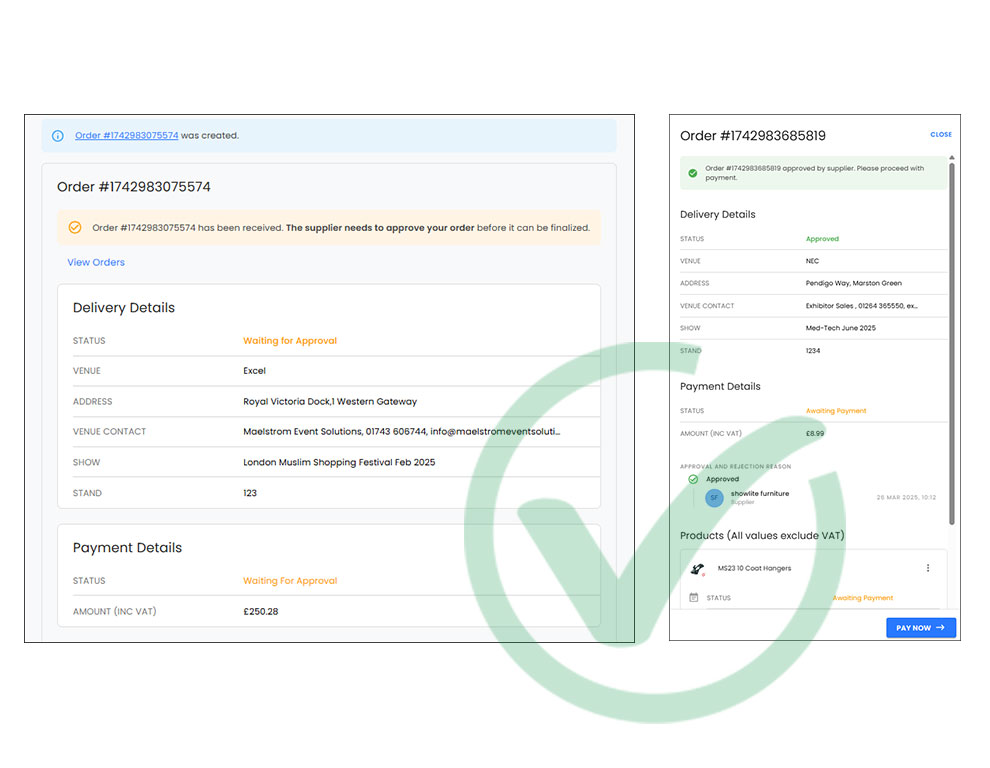Click truncated Exhibitor Sales venue contact
This screenshot has width=990, height=768.
tap(861, 306)
